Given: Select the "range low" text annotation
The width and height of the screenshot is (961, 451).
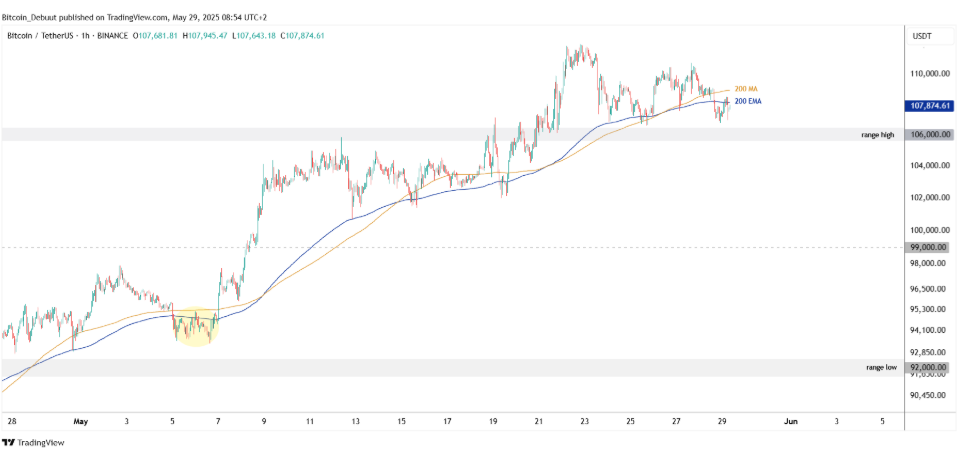Looking at the screenshot, I should pyautogui.click(x=882, y=368).
